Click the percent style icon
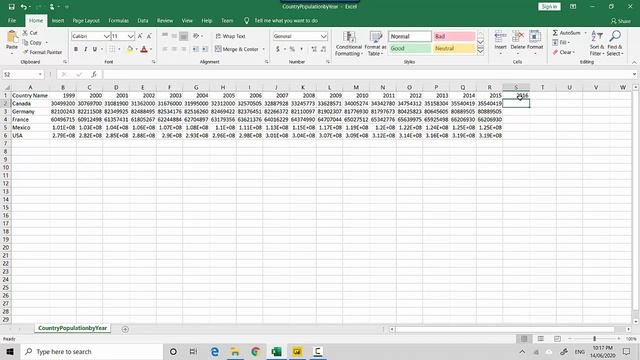Image resolution: width=640 pixels, height=360 pixels. tap(292, 49)
